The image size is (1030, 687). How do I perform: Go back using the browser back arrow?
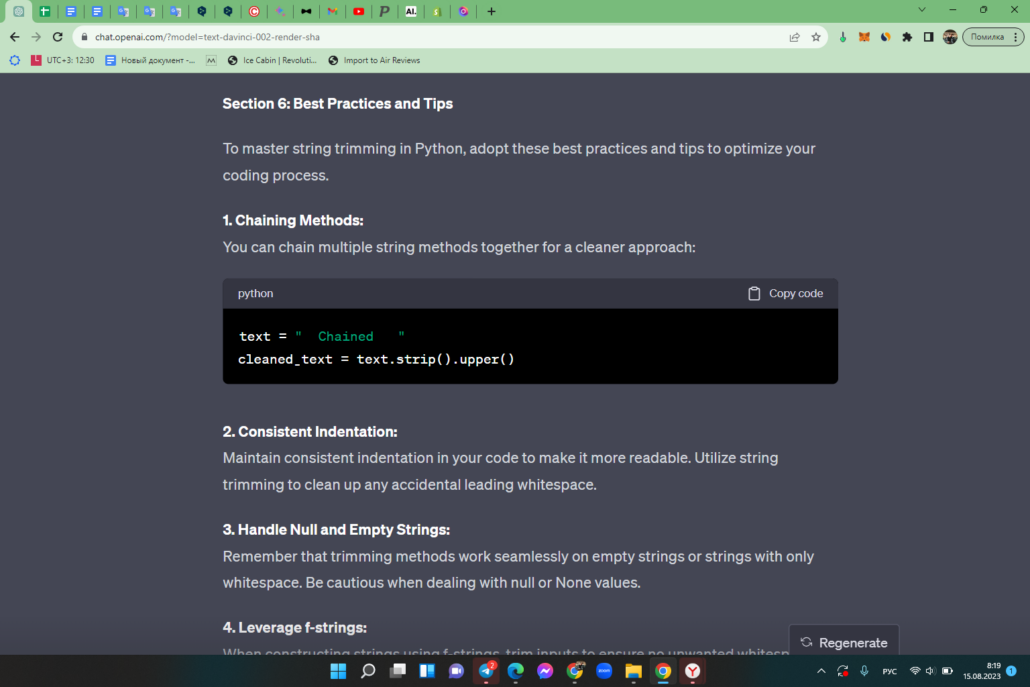14,37
